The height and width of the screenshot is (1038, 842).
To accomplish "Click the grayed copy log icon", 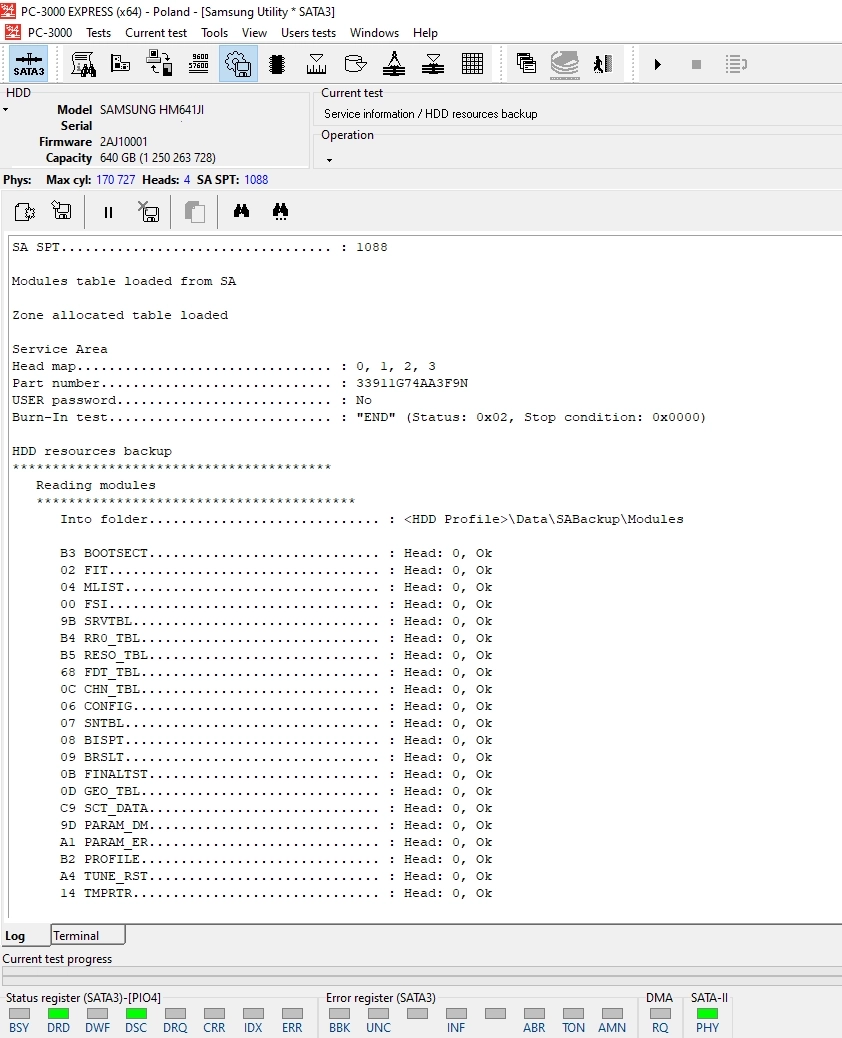I will (x=195, y=212).
